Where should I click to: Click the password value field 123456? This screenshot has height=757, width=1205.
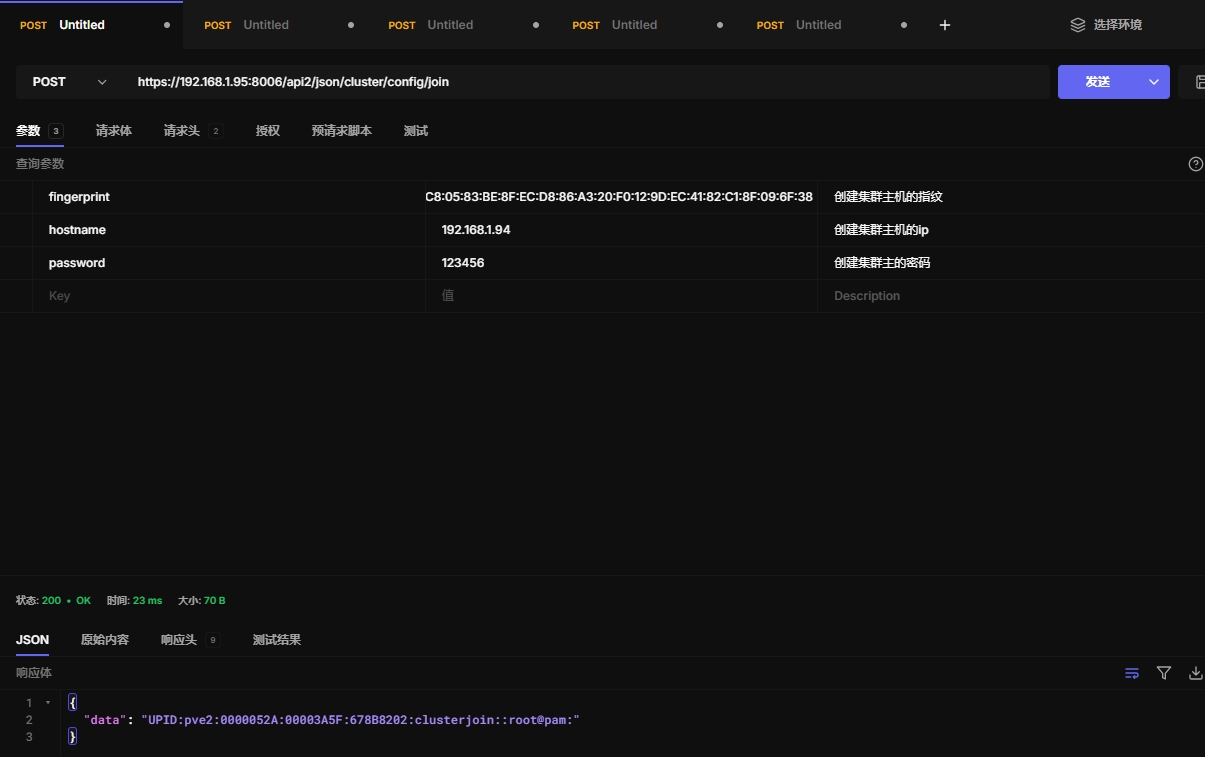(x=620, y=263)
